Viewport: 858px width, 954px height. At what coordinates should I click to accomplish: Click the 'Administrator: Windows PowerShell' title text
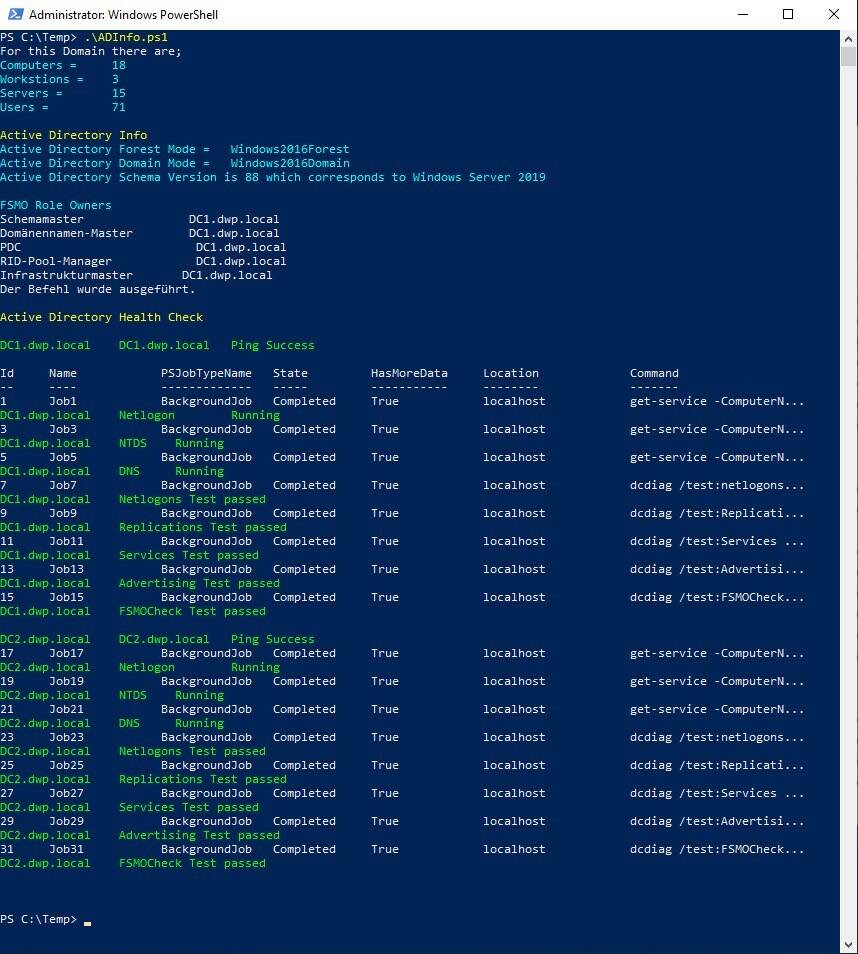[x=123, y=15]
